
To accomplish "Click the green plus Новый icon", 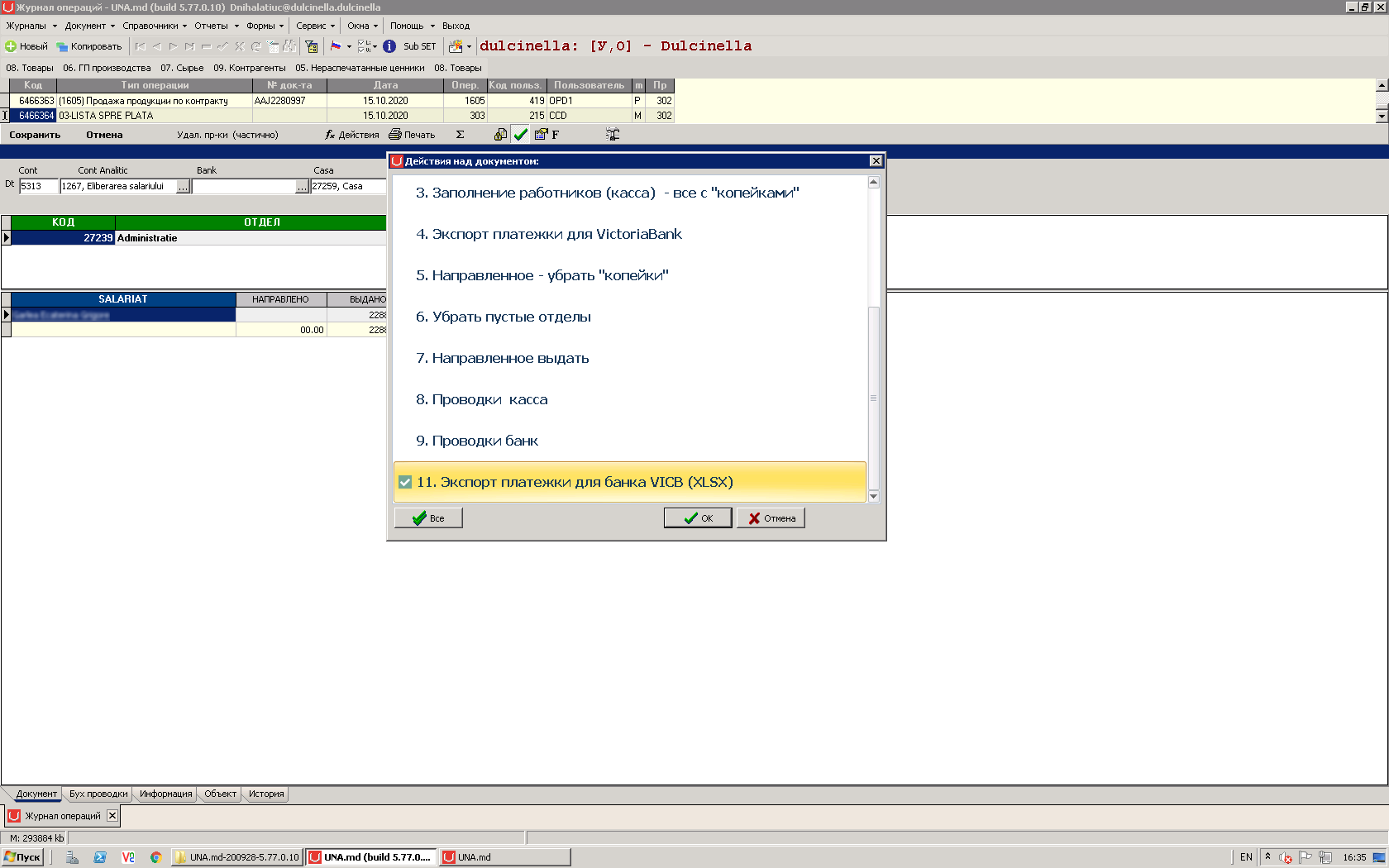I will [x=11, y=46].
